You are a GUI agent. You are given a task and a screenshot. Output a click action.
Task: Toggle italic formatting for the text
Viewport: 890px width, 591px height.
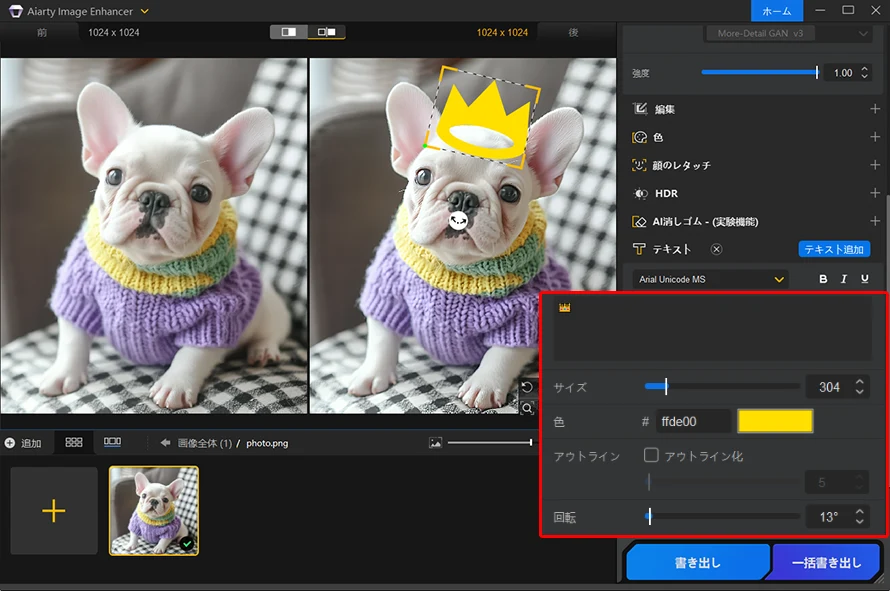point(843,278)
